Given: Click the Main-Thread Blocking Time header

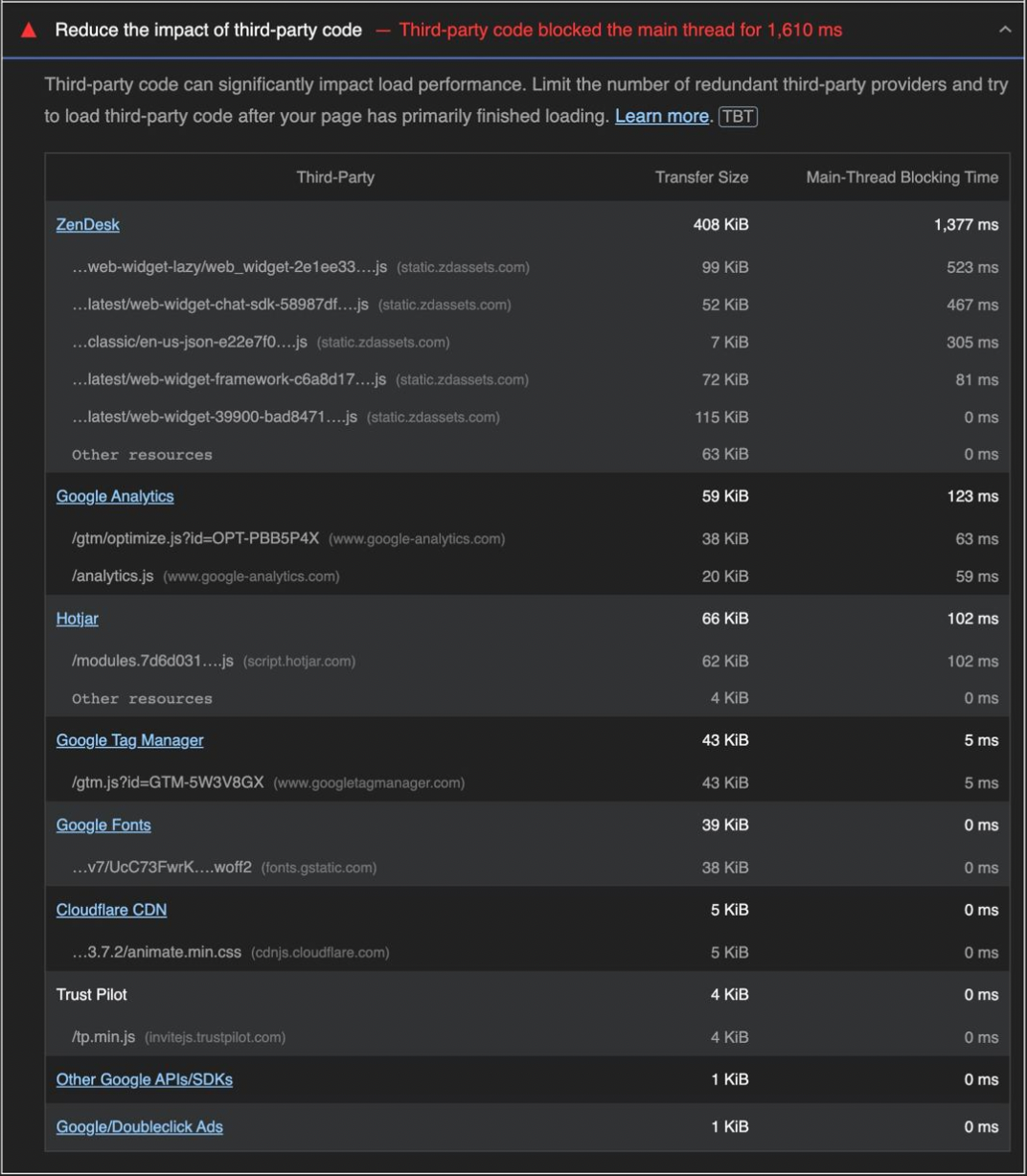Looking at the screenshot, I should tap(901, 177).
